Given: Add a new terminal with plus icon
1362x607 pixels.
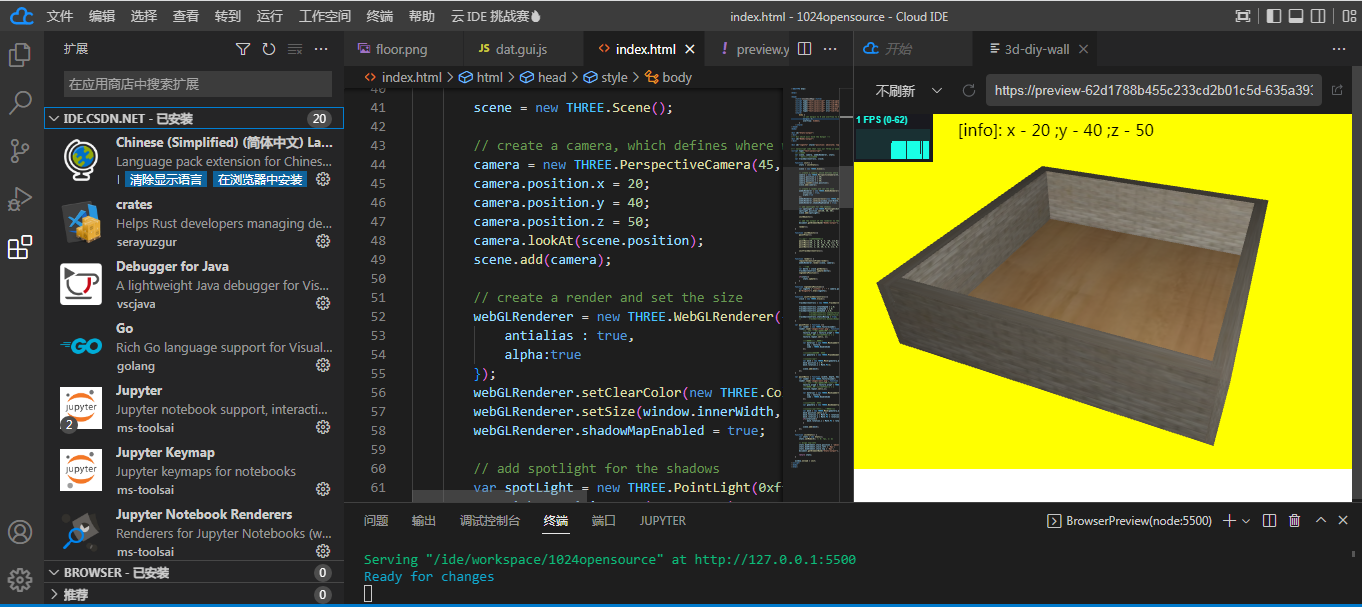Looking at the screenshot, I should point(1230,520).
